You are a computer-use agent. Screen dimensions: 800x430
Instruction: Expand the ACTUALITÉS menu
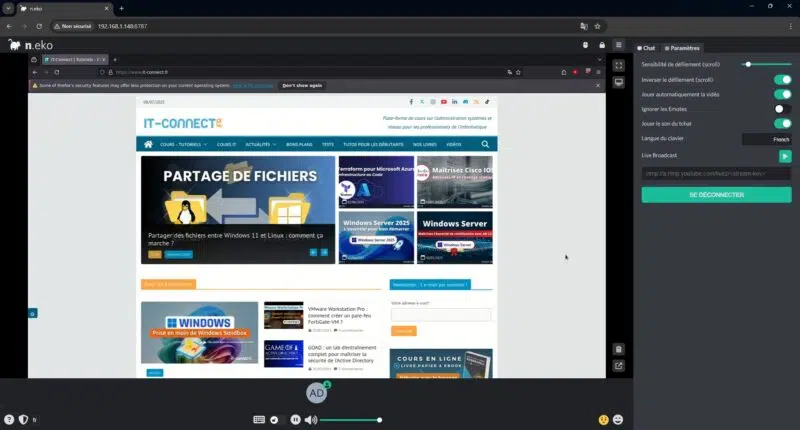pyautogui.click(x=261, y=144)
